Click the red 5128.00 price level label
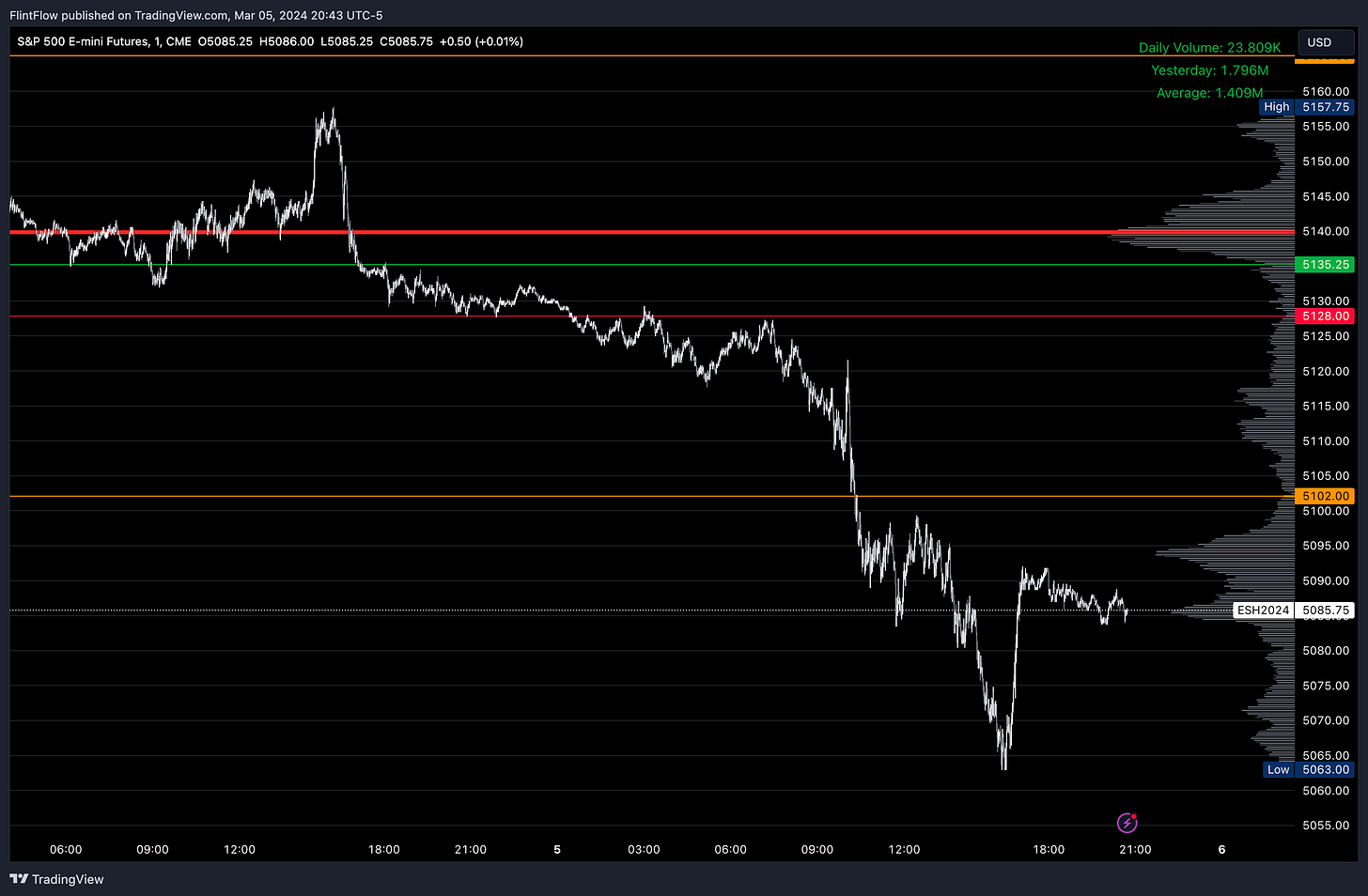The height and width of the screenshot is (896, 1368). [x=1325, y=317]
